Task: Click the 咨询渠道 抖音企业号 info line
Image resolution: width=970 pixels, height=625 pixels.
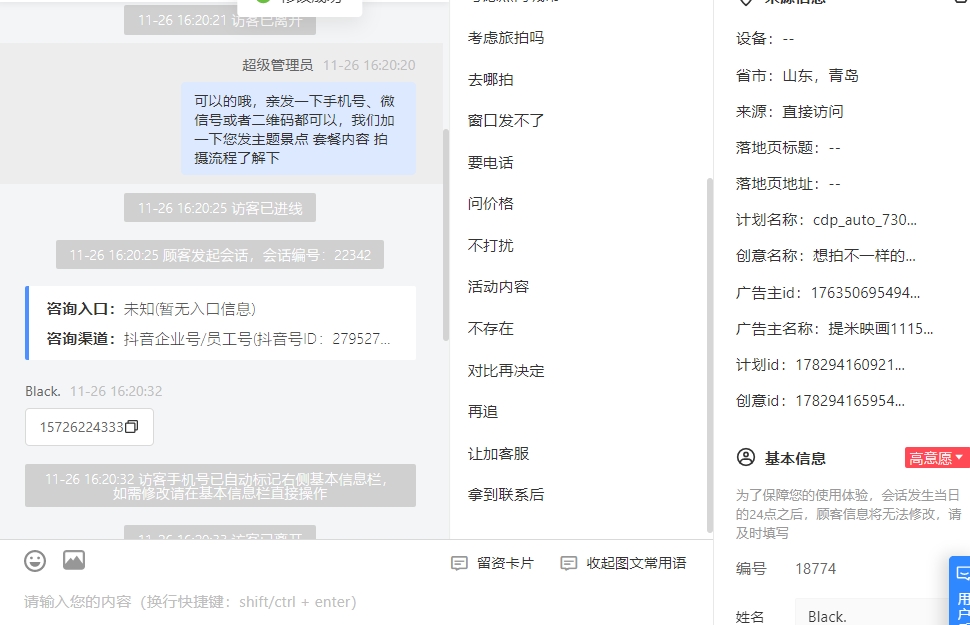Action: [218, 339]
